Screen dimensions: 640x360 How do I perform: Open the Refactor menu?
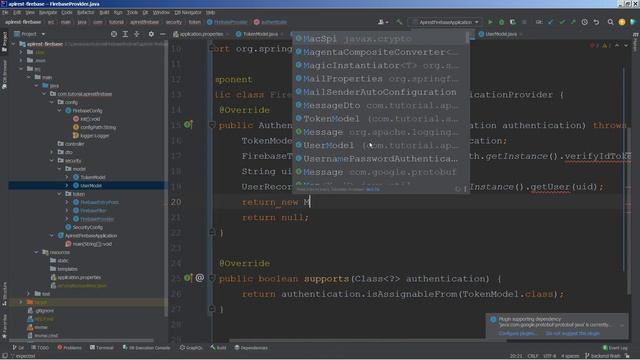click(x=85, y=13)
